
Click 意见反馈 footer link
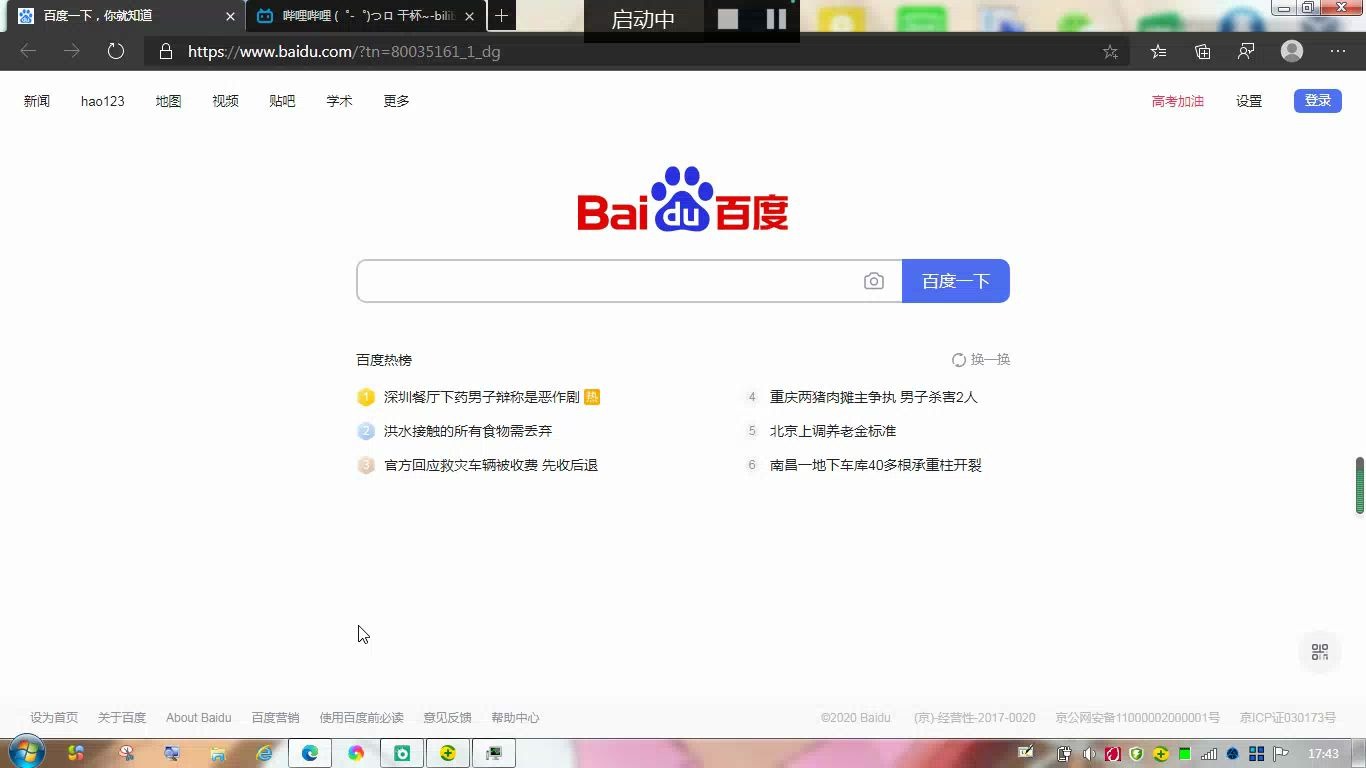point(447,718)
